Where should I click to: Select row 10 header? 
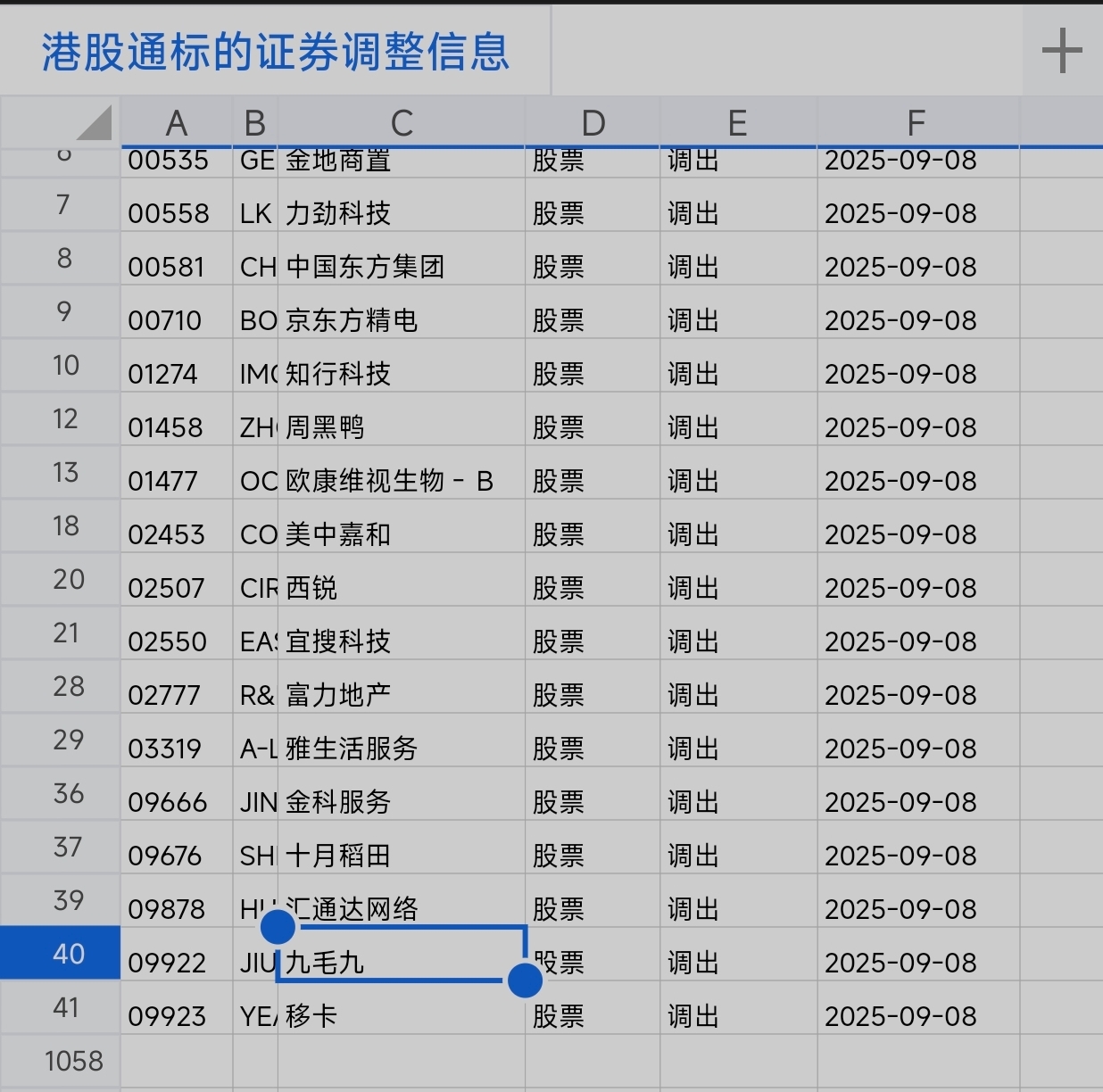[x=60, y=365]
